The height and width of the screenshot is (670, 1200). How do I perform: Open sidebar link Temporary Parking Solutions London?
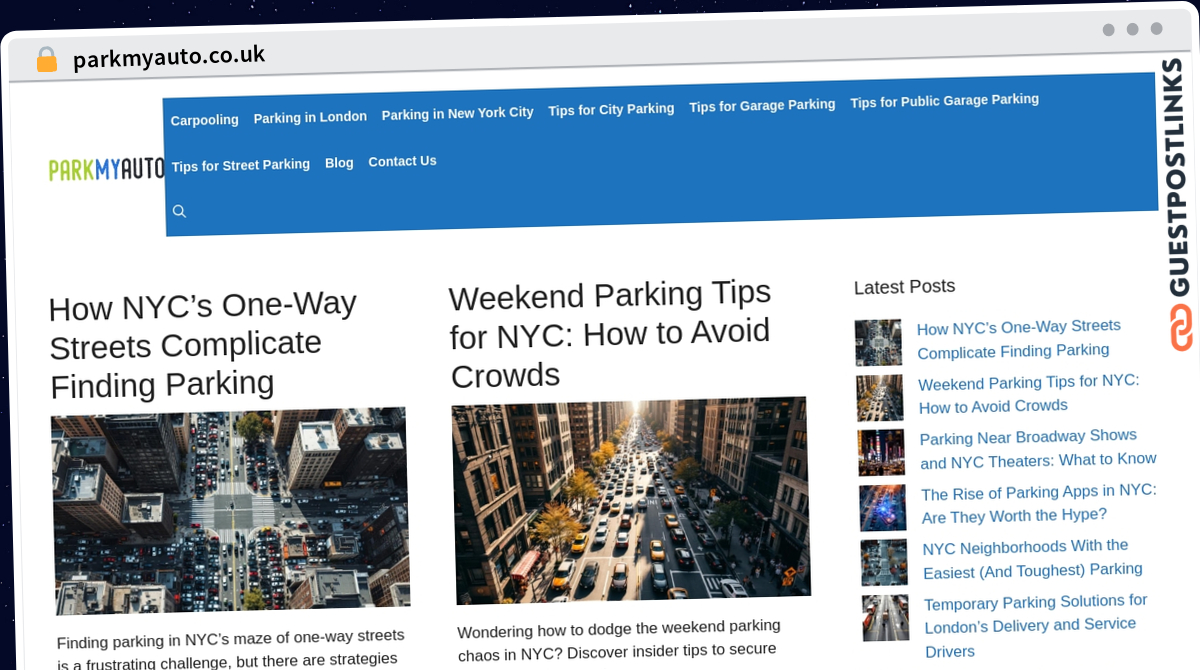point(1036,626)
